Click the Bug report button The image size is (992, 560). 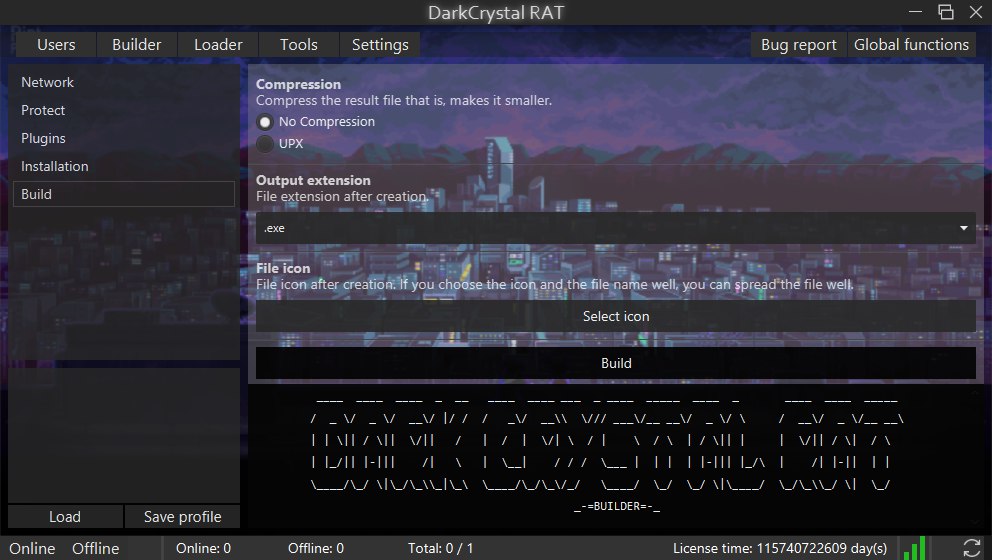pos(798,45)
